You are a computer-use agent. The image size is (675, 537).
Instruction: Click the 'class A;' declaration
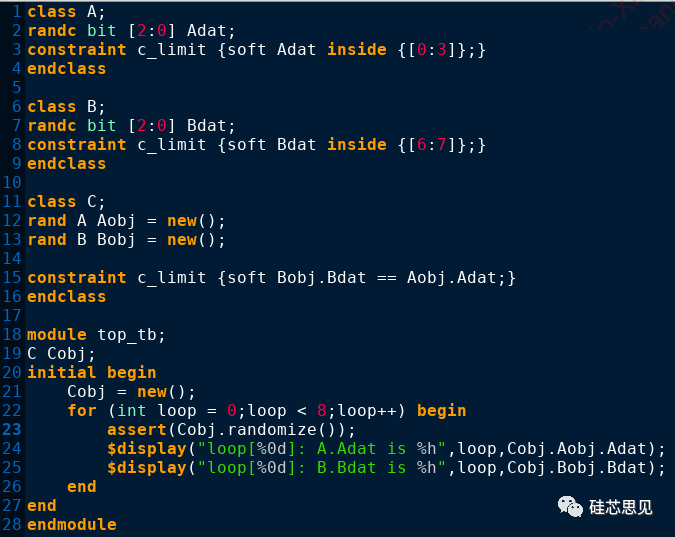(x=66, y=12)
